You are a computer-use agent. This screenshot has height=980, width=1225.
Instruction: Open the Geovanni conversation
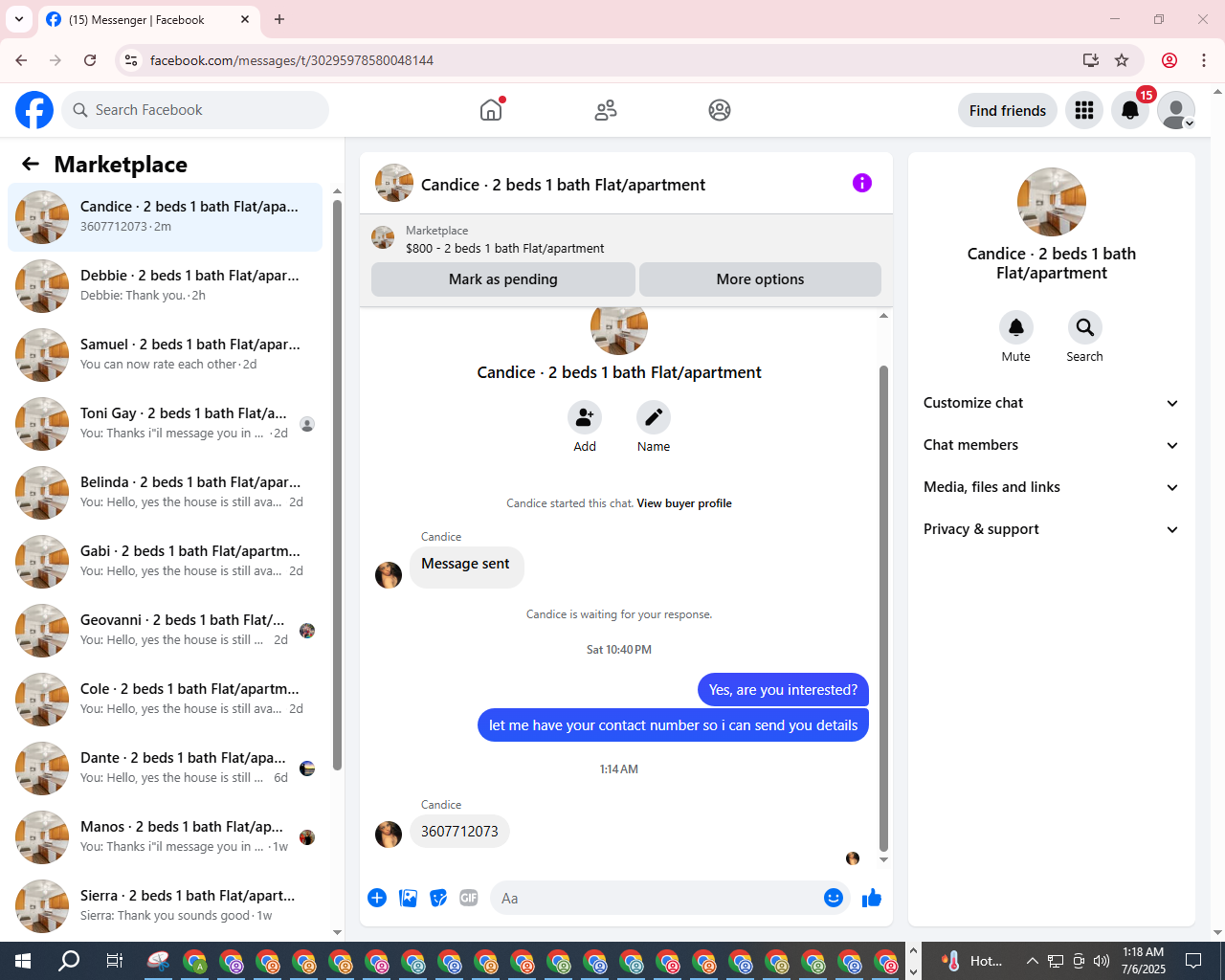(x=165, y=630)
